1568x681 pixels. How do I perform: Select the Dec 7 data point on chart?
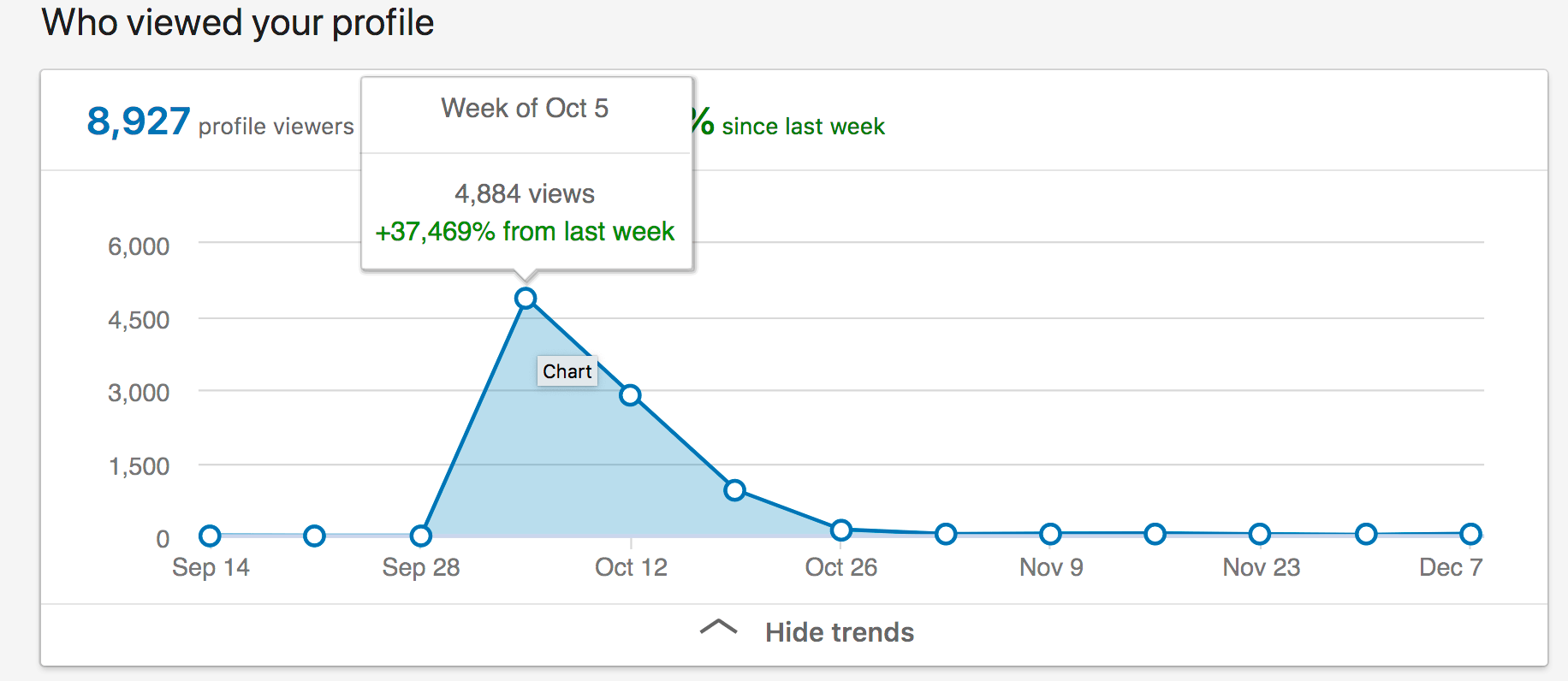pos(1470,535)
